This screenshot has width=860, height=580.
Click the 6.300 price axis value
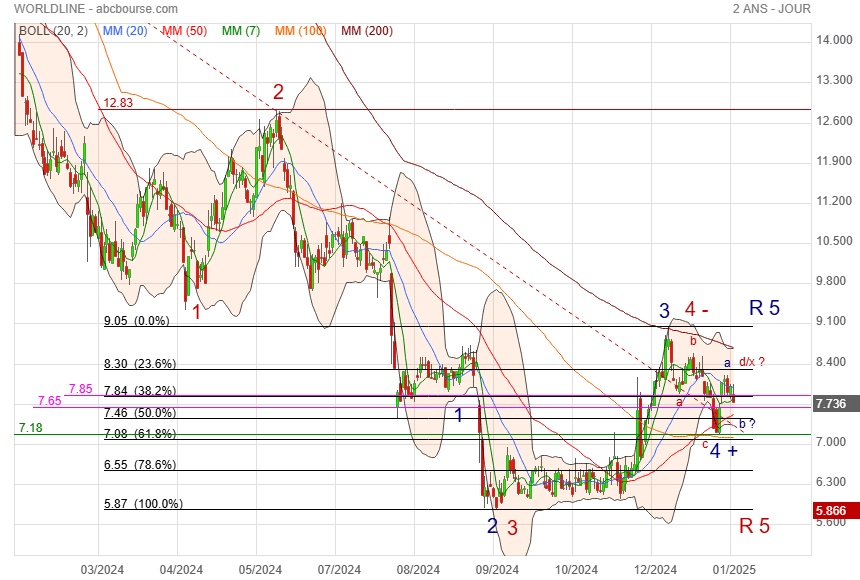click(834, 482)
